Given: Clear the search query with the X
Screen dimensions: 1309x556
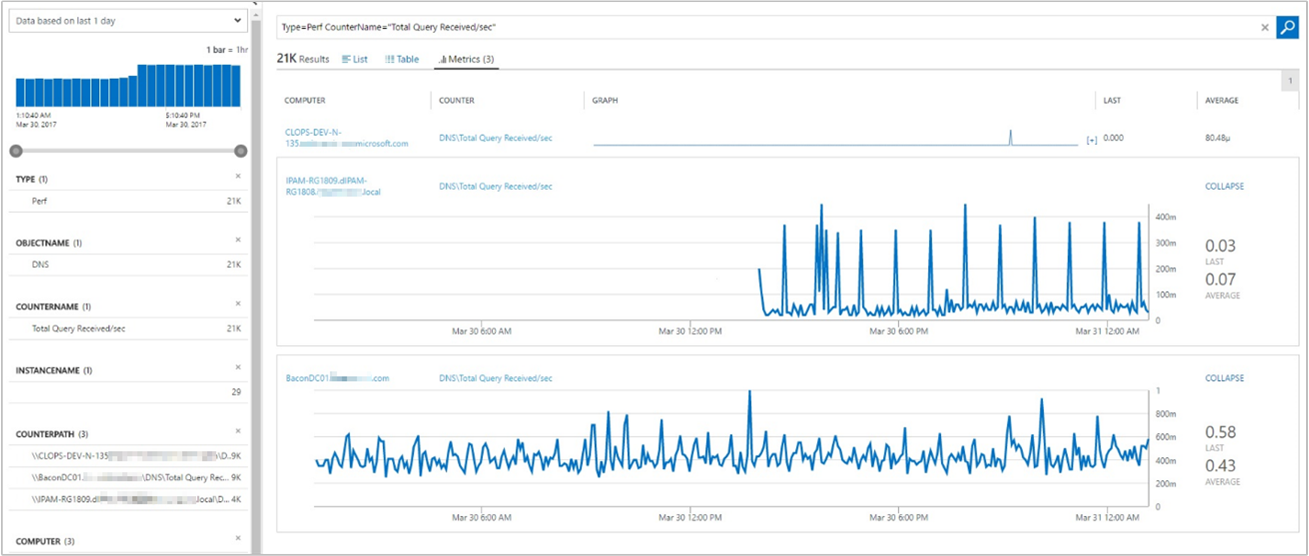Looking at the screenshot, I should click(x=1264, y=28).
